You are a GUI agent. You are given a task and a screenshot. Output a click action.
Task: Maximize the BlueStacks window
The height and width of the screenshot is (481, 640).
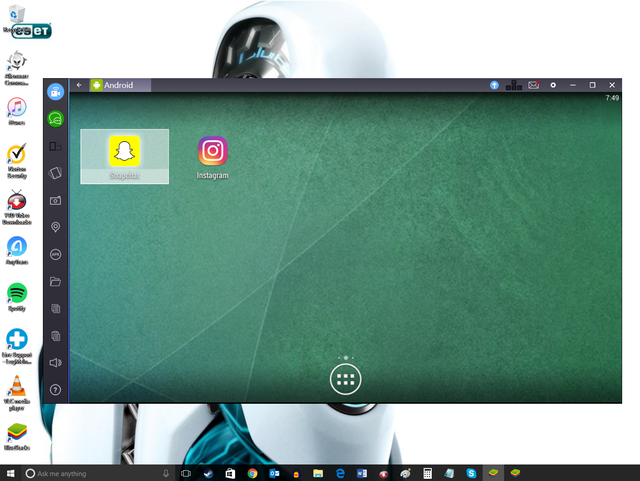(x=592, y=85)
